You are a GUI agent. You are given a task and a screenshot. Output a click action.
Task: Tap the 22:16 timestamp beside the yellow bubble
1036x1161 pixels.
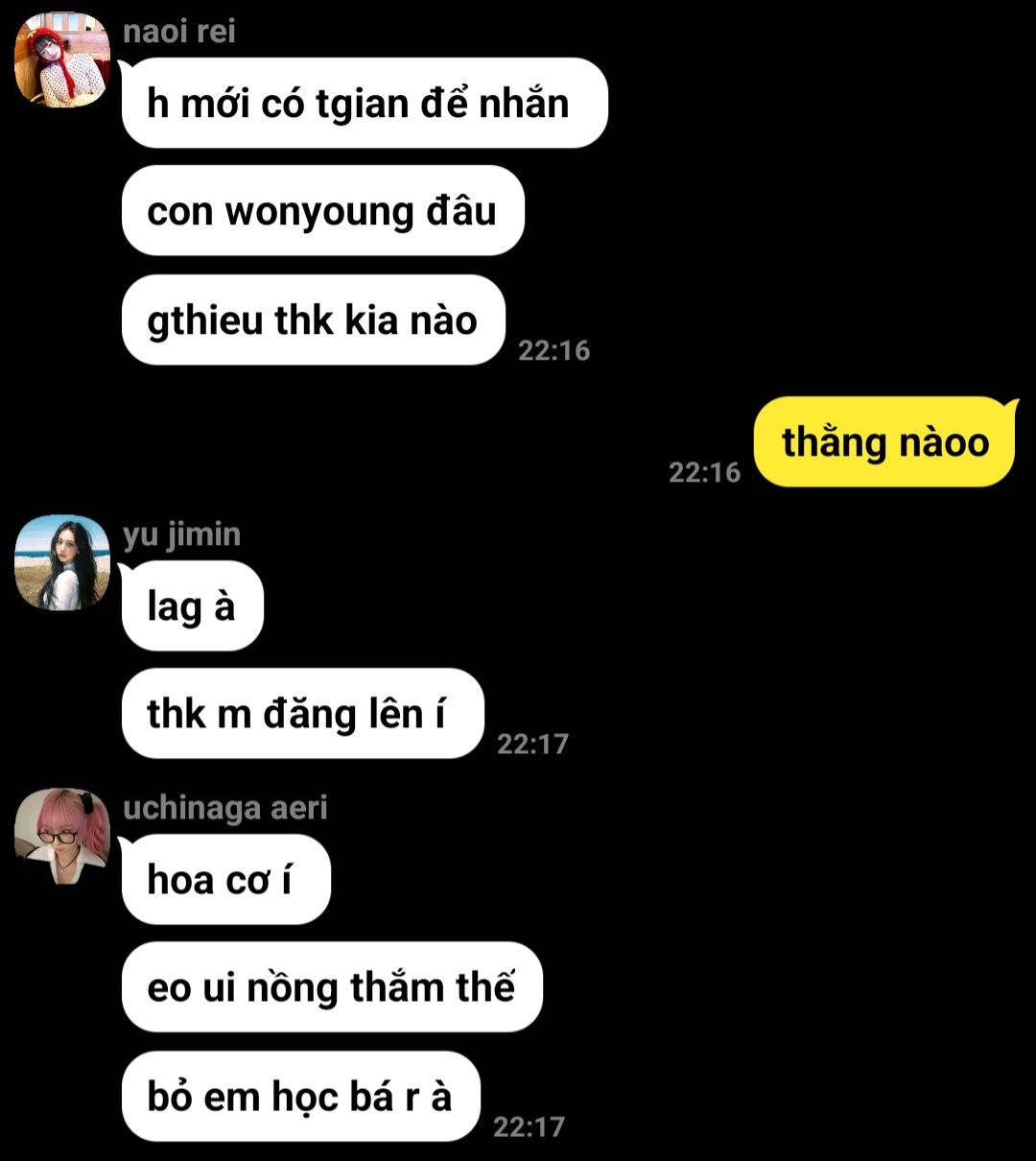click(x=705, y=472)
